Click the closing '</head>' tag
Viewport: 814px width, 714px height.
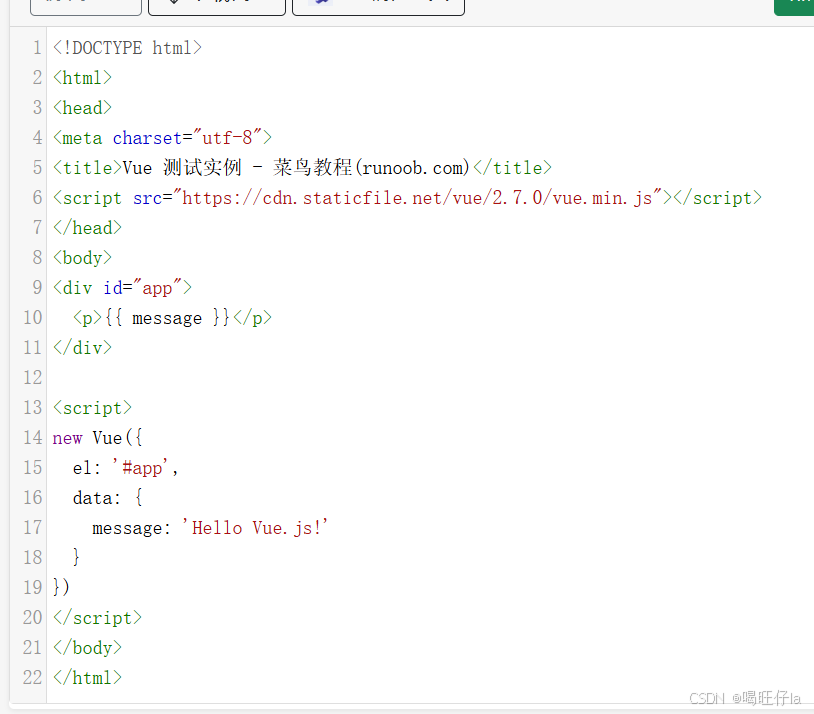[x=87, y=228]
